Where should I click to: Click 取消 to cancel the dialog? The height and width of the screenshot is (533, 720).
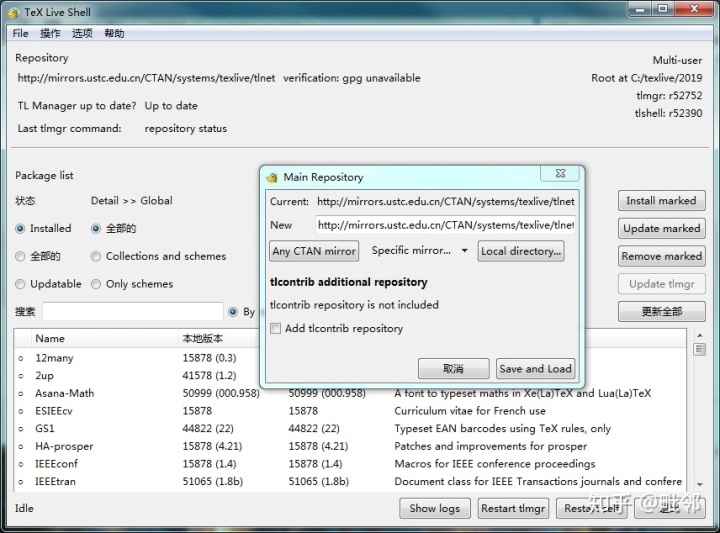(x=454, y=369)
